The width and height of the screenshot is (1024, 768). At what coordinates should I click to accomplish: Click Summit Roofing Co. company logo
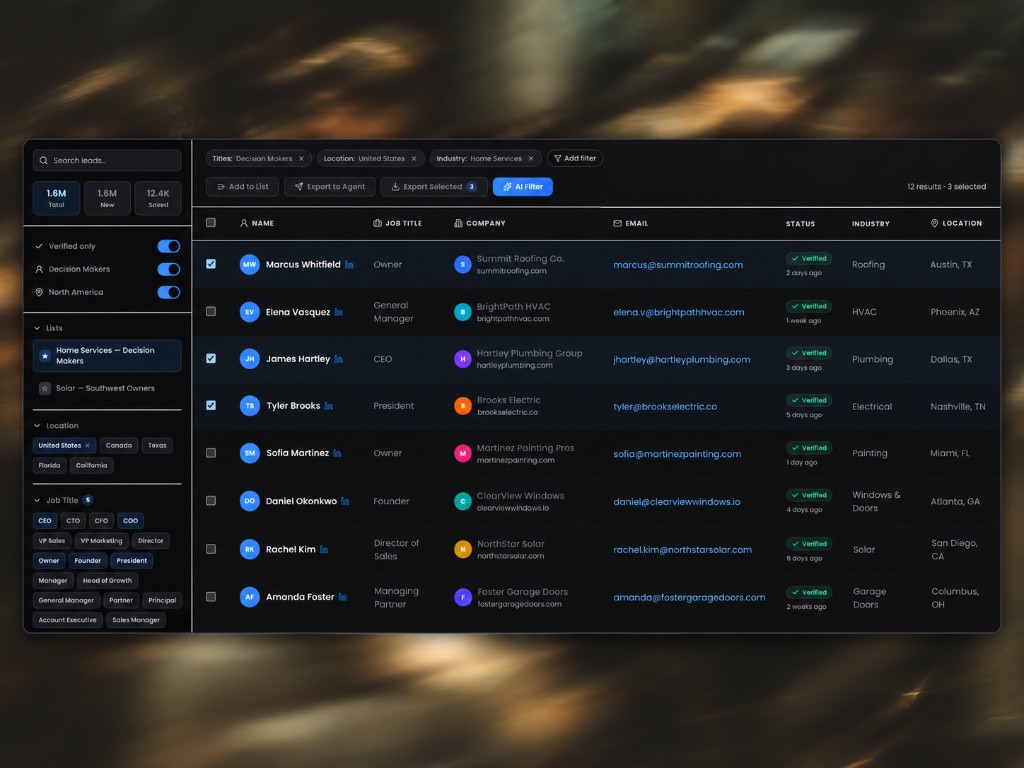[462, 264]
